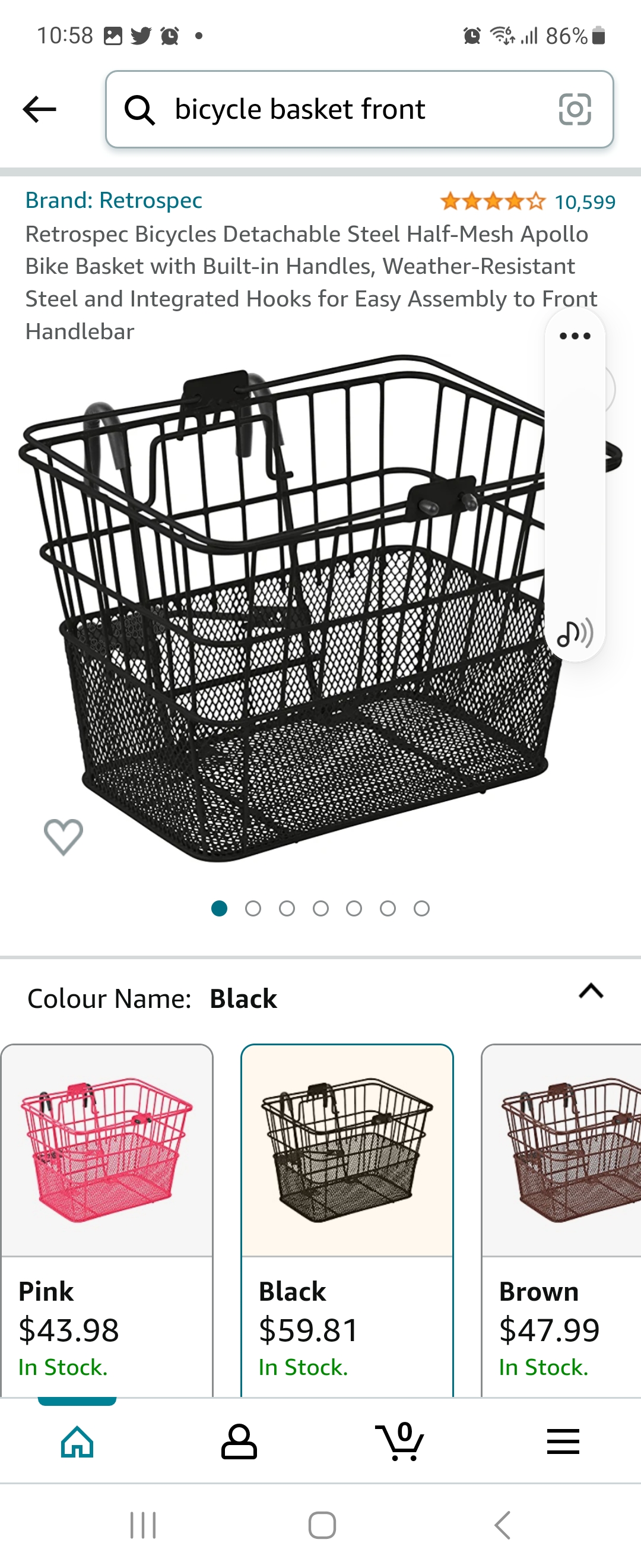Collapse the Colour Name section chevron

pyautogui.click(x=591, y=991)
